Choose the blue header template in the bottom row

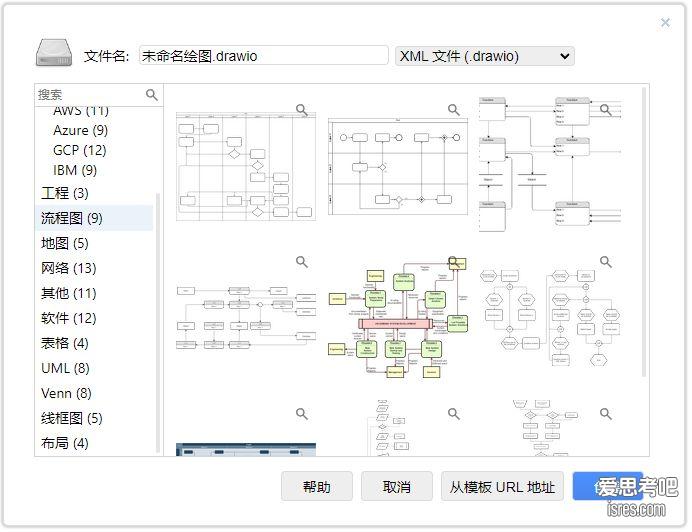tap(246, 449)
